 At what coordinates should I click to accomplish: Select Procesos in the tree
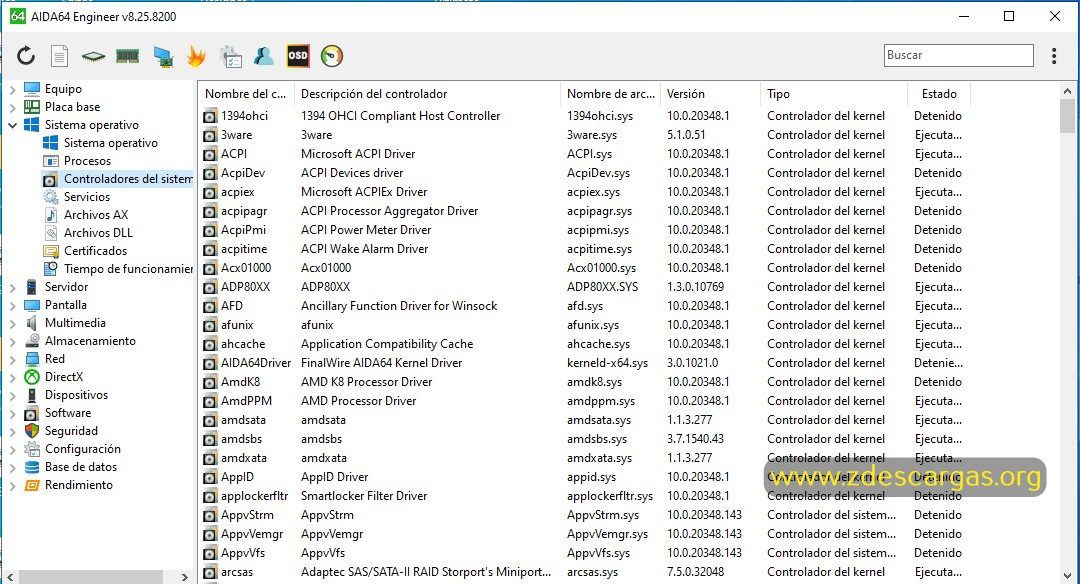coord(87,160)
